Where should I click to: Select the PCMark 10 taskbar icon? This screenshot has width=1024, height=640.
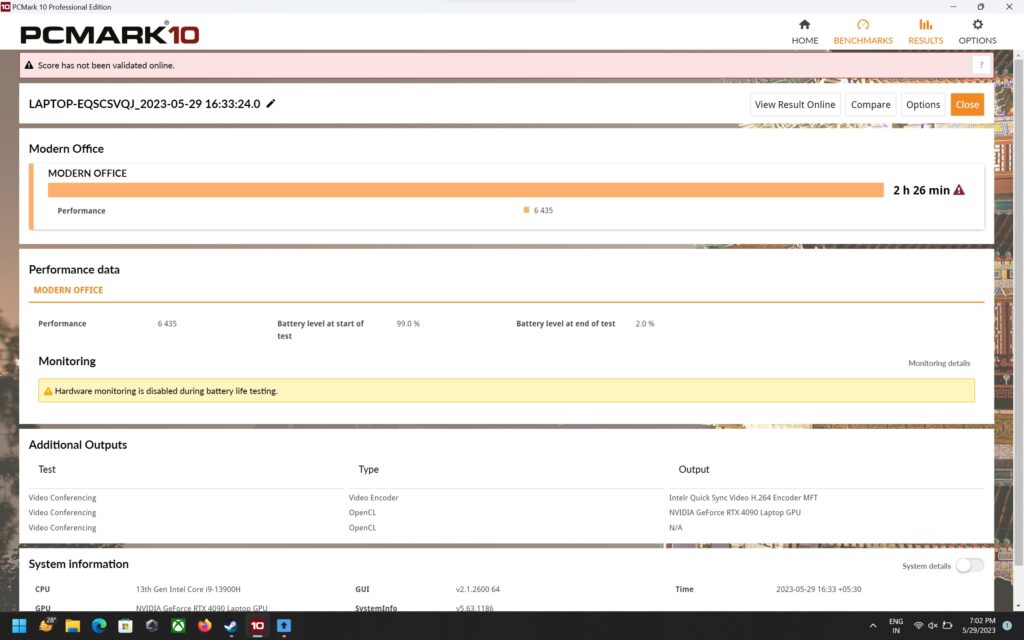coord(257,626)
